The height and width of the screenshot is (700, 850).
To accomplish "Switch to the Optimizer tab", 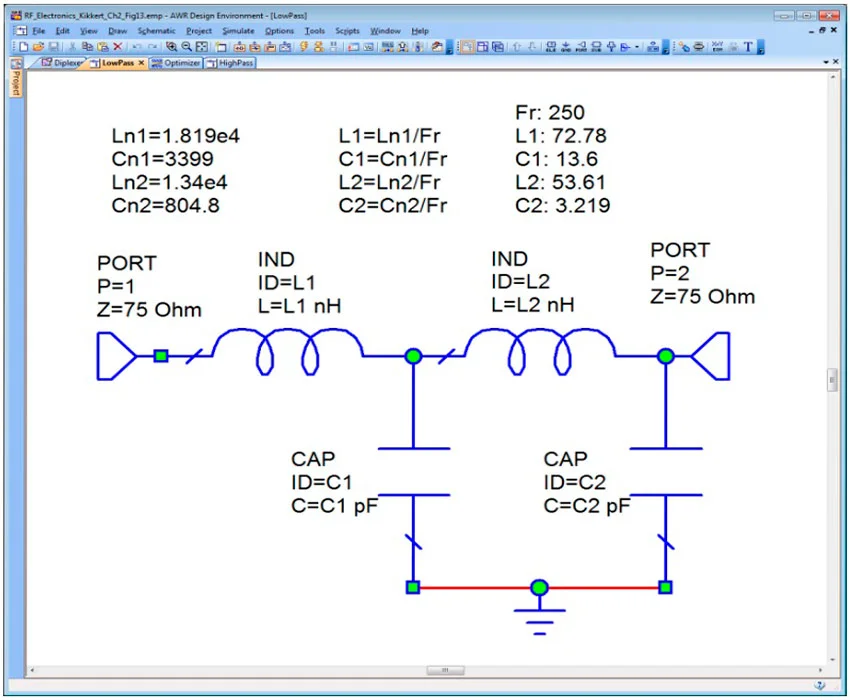I will coord(176,63).
